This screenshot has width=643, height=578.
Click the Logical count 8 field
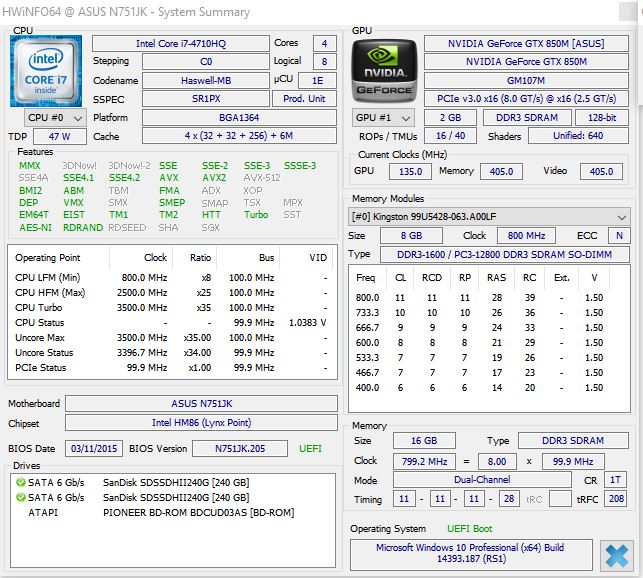tap(324, 62)
